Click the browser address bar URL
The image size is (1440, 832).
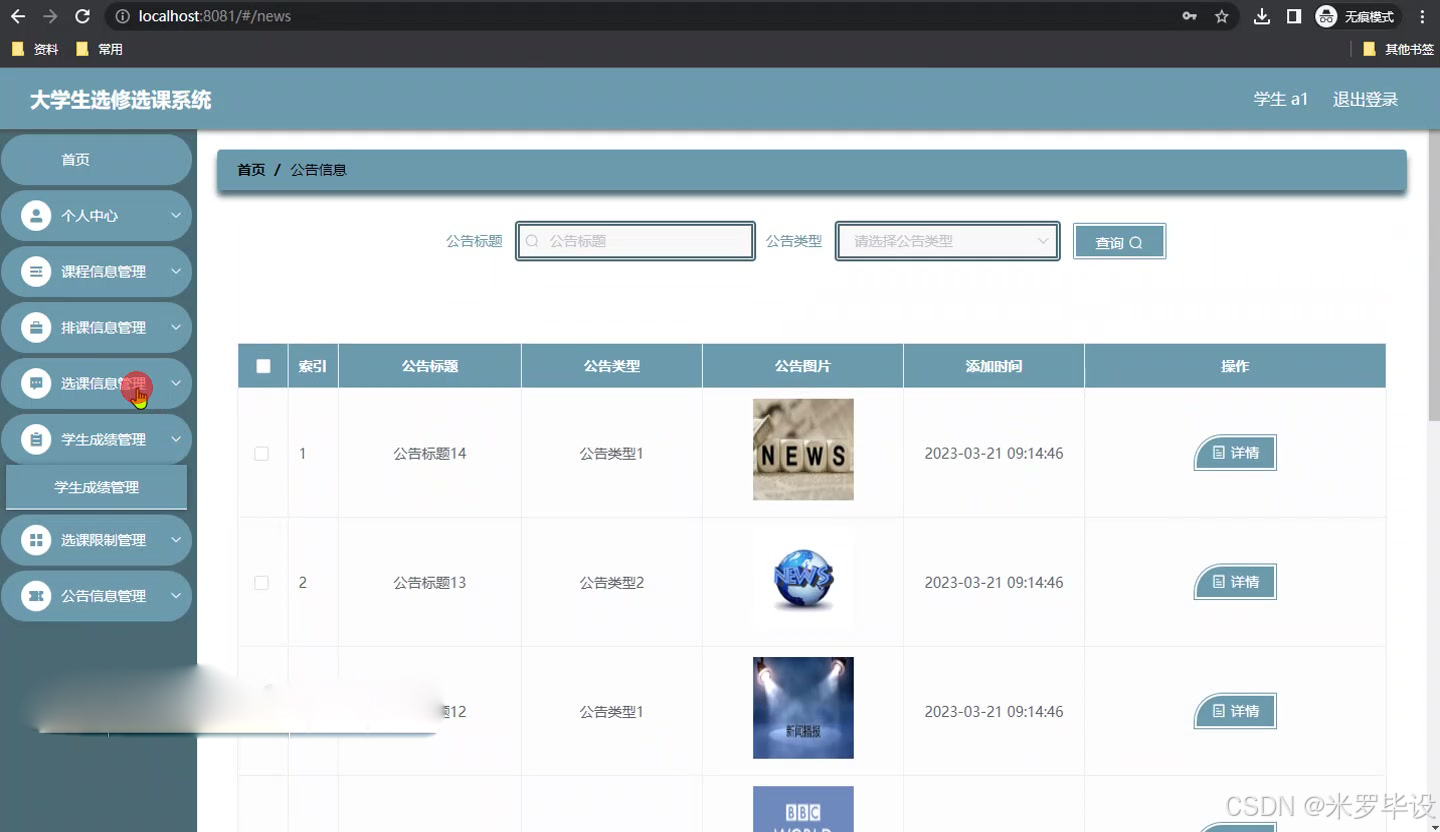coord(215,16)
